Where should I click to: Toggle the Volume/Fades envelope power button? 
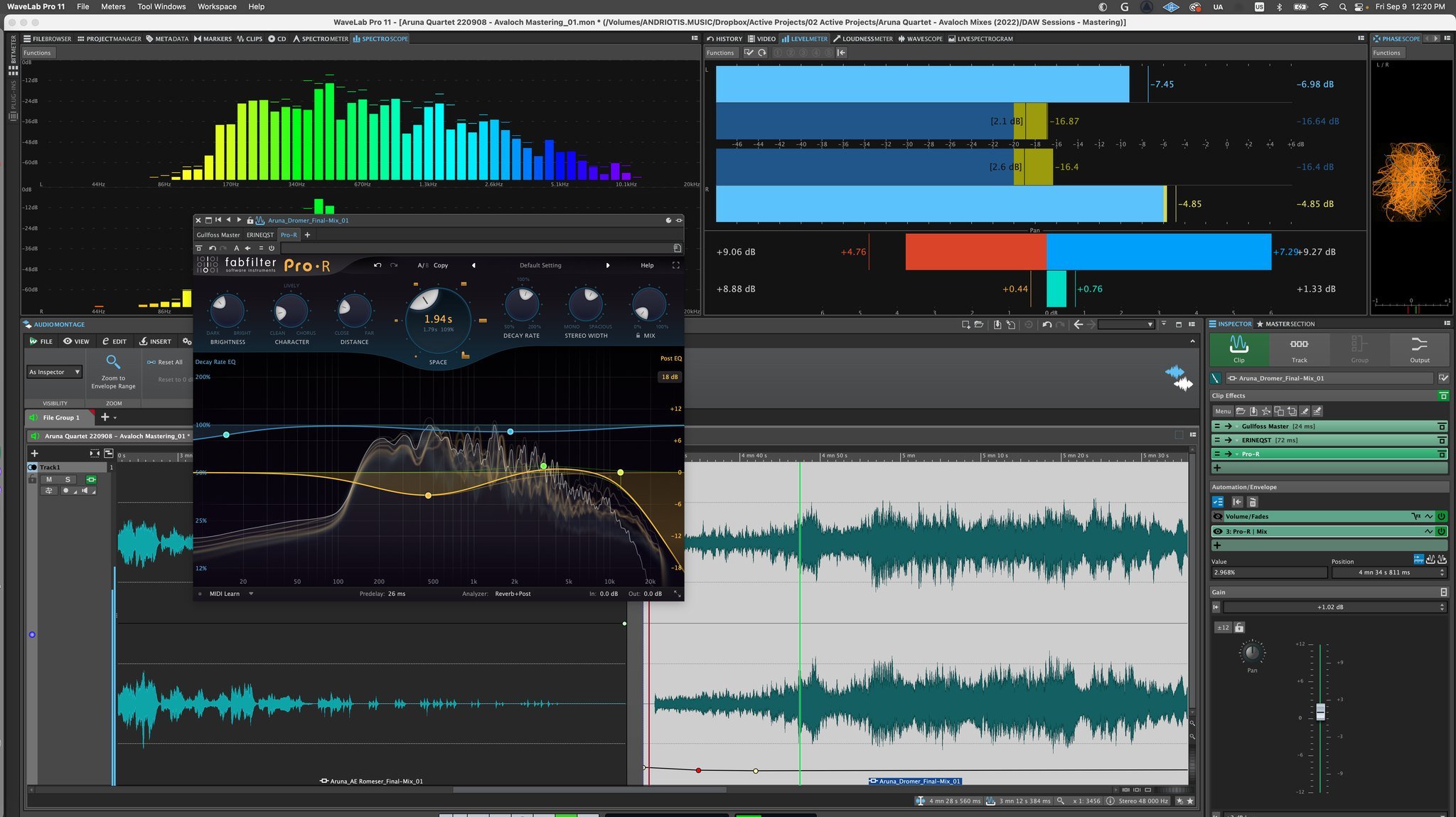(1441, 516)
